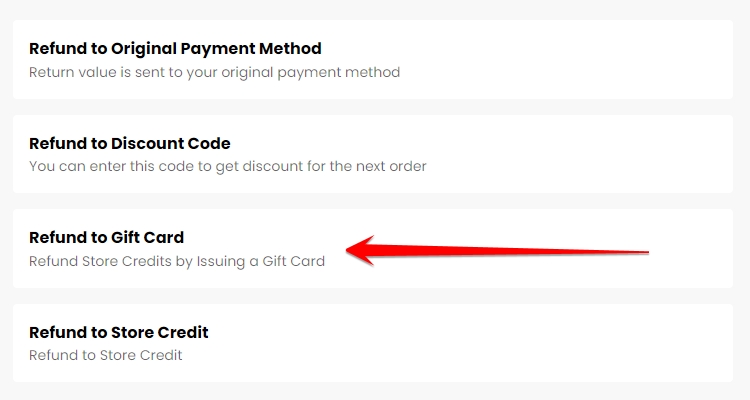The image size is (750, 400).
Task: Click the 'Refund to Discount Code' heading
Action: (130, 143)
